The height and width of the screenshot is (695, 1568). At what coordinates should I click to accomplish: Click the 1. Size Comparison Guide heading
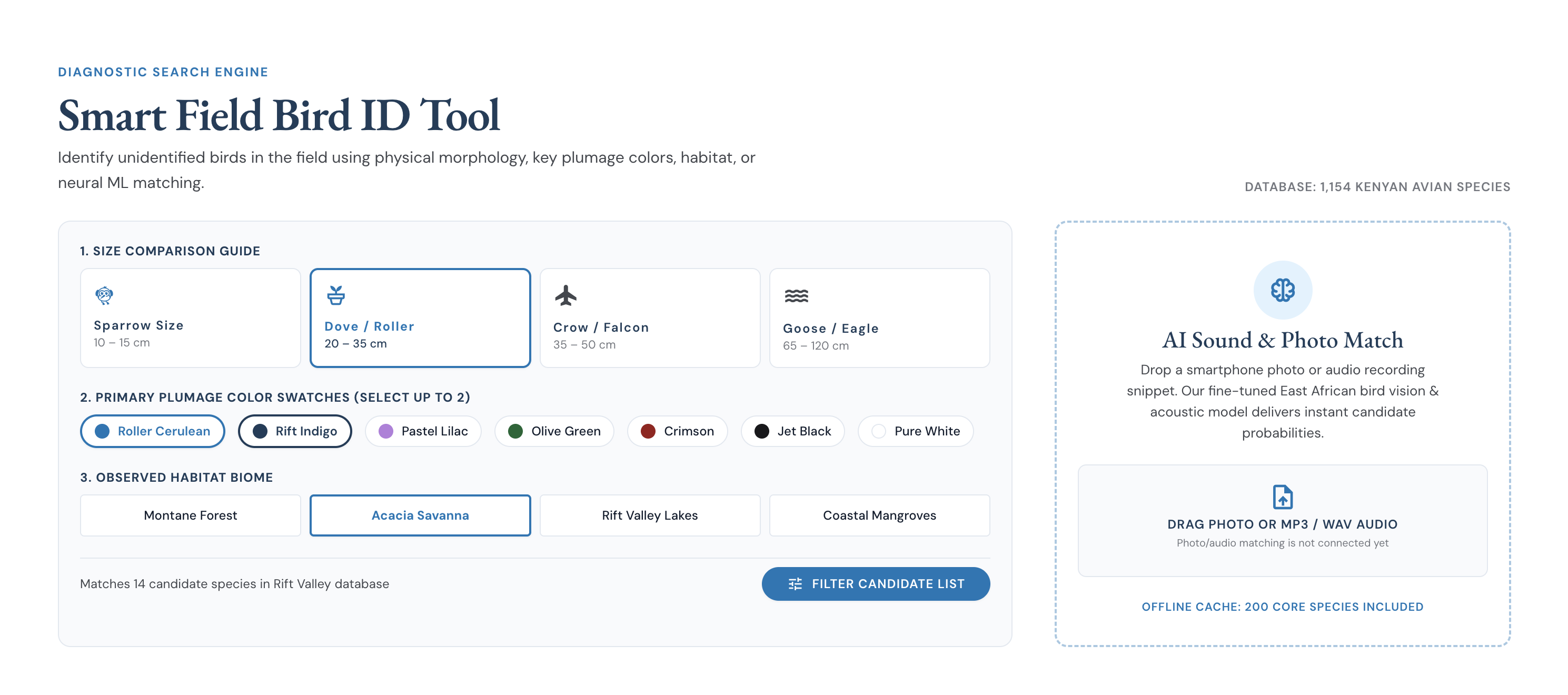(170, 251)
